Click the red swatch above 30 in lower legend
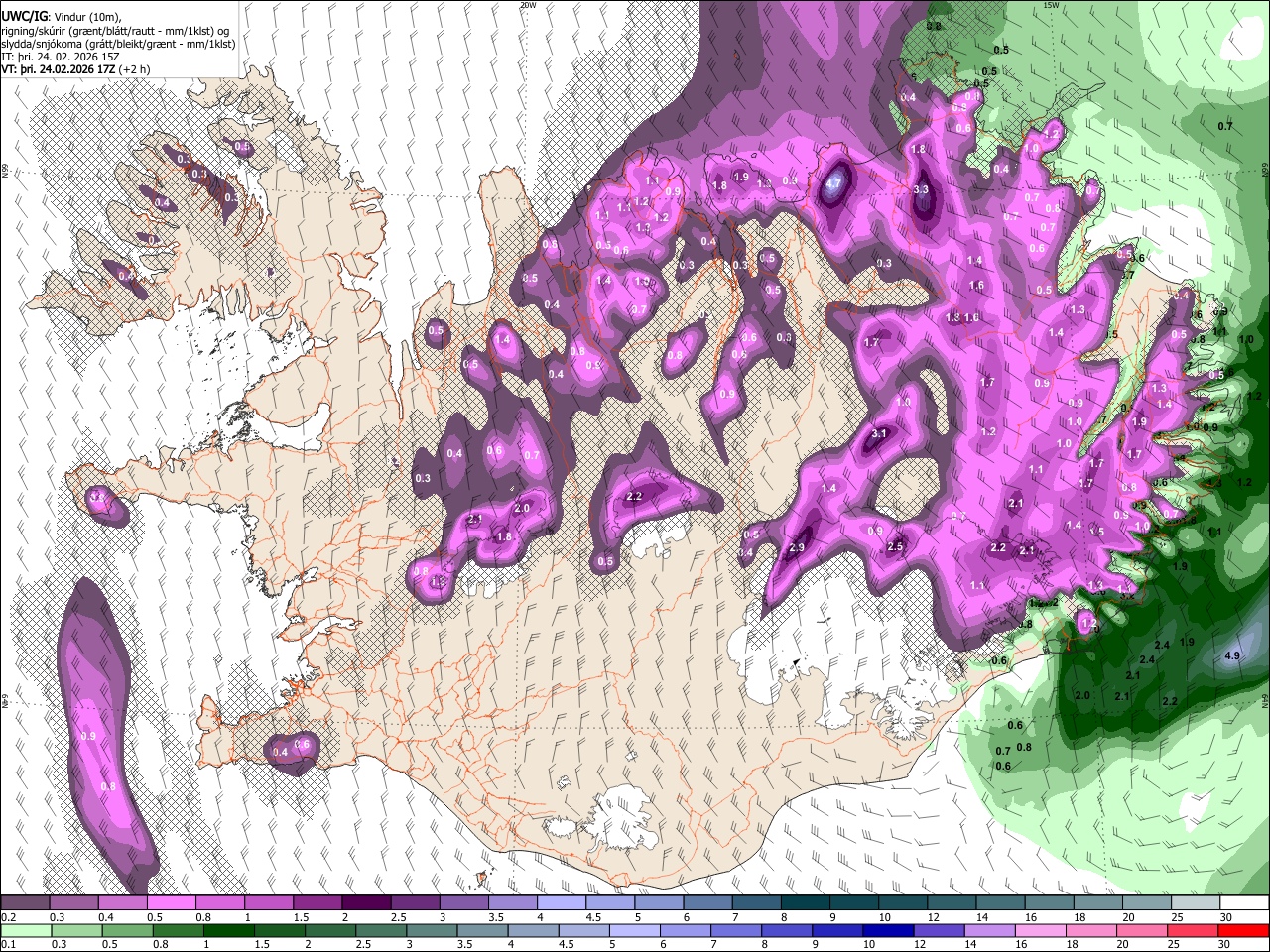1270x952 pixels. click(1243, 930)
